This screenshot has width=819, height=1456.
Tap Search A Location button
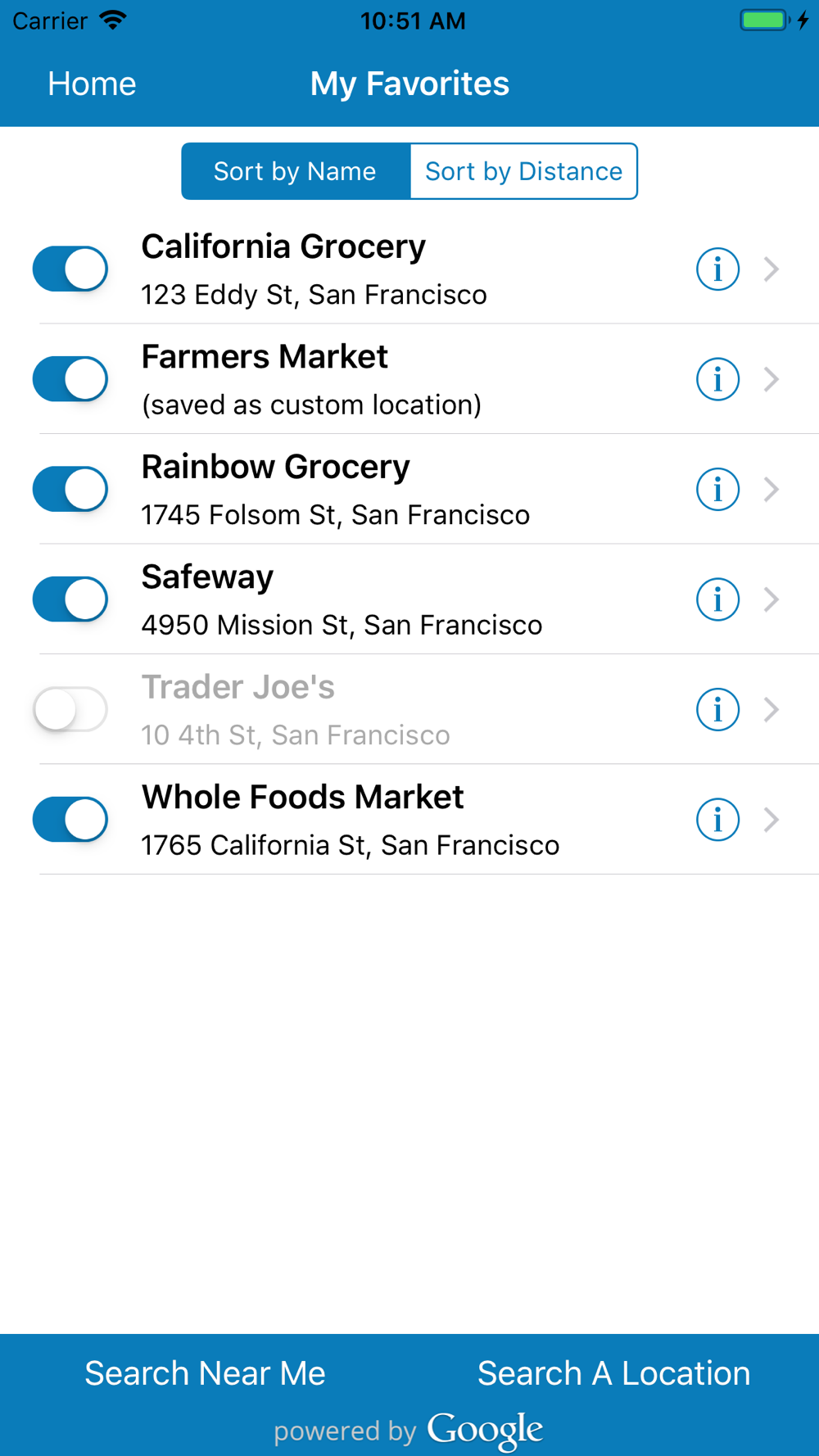(613, 1373)
